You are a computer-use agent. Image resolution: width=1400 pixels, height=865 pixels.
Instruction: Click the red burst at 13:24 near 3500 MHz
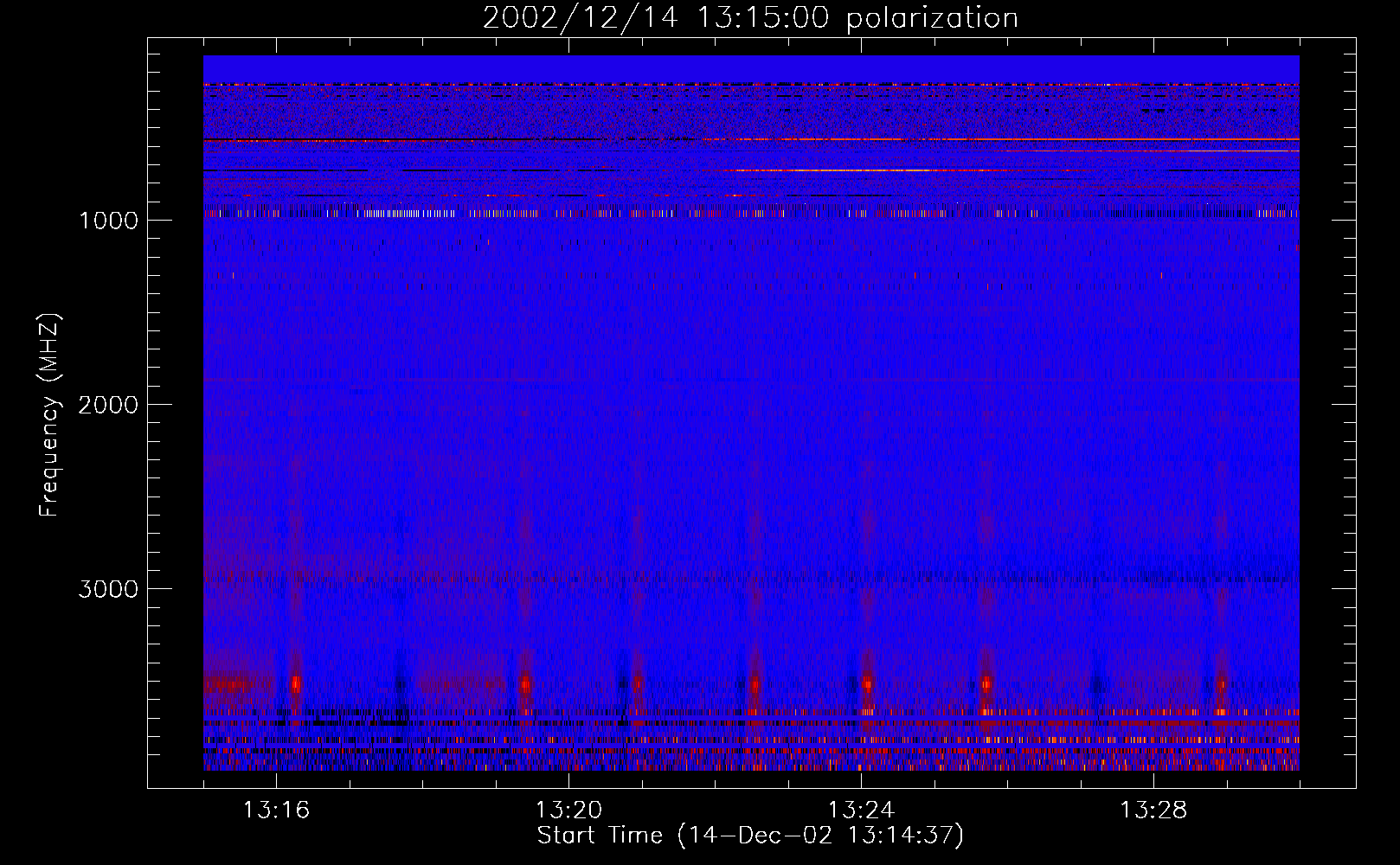click(x=867, y=684)
